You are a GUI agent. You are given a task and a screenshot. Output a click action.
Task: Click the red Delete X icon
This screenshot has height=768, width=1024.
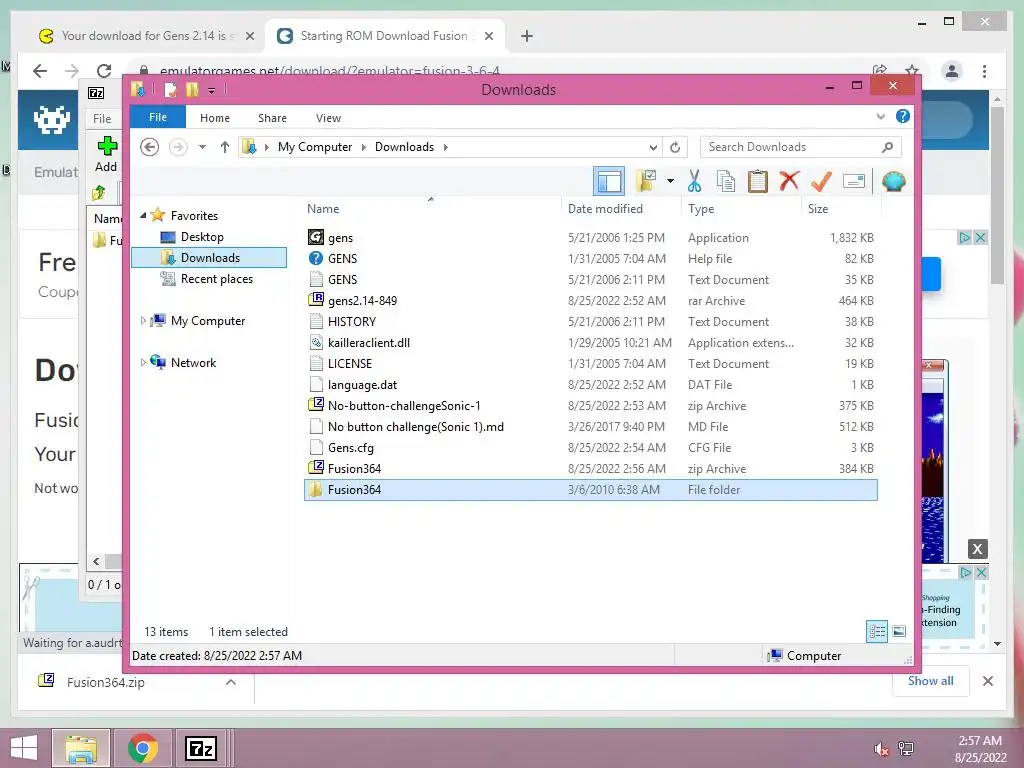pos(789,181)
